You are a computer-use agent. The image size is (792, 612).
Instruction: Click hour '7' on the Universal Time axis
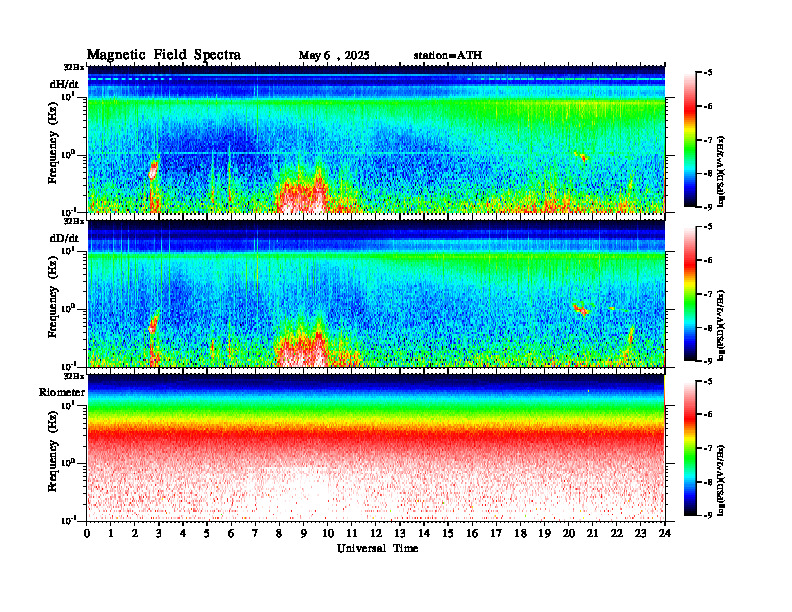(255, 534)
